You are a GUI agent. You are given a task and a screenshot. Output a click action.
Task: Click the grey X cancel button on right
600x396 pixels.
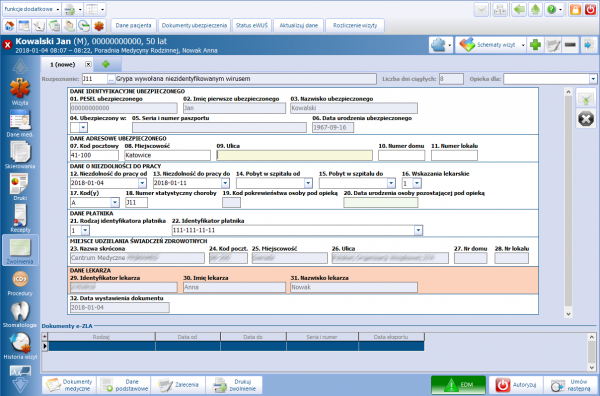click(586, 119)
